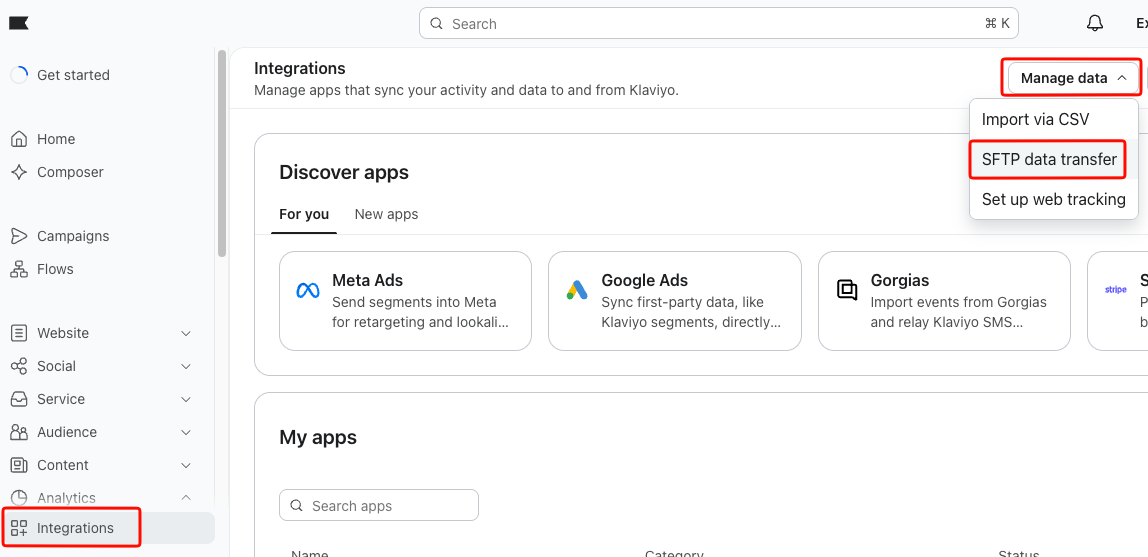Click the Integrations page title
Viewport: 1148px width, 557px height.
click(299, 68)
